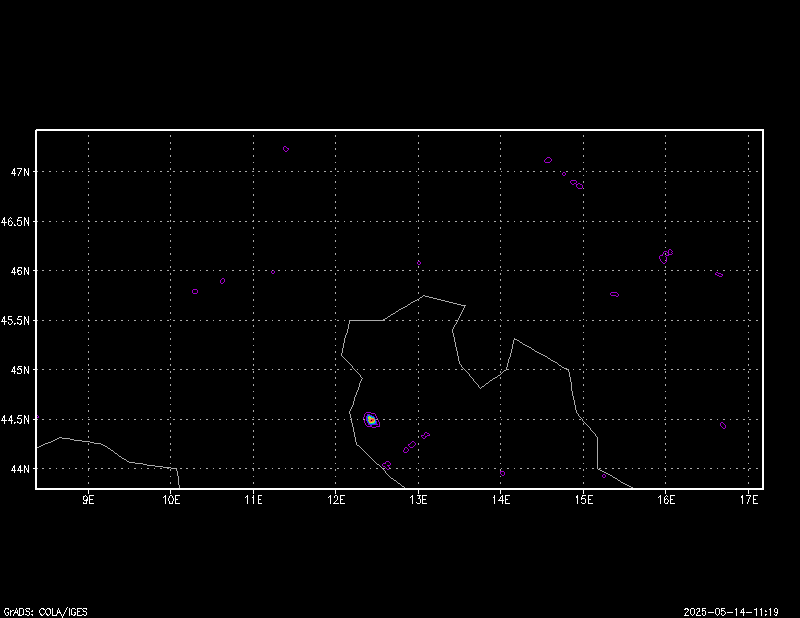This screenshot has width=800, height=618.
Task: Click the 46.5N latitude axis label
Action: click(15, 221)
